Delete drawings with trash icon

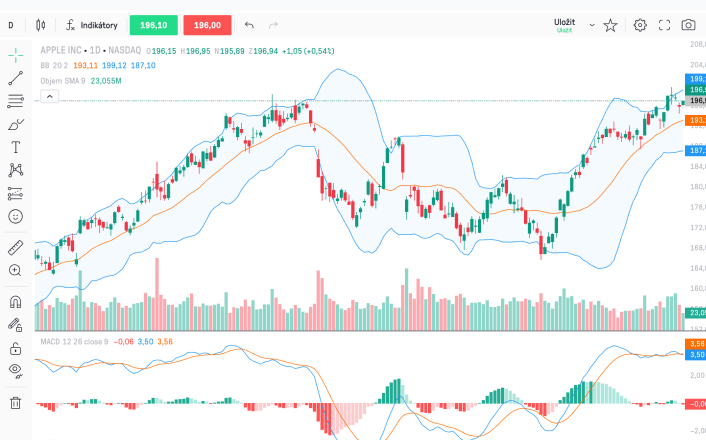pos(16,403)
